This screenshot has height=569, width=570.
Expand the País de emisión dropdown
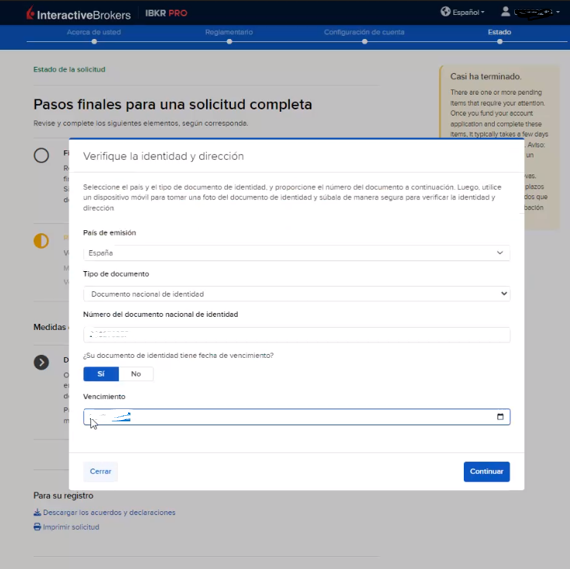tap(297, 253)
